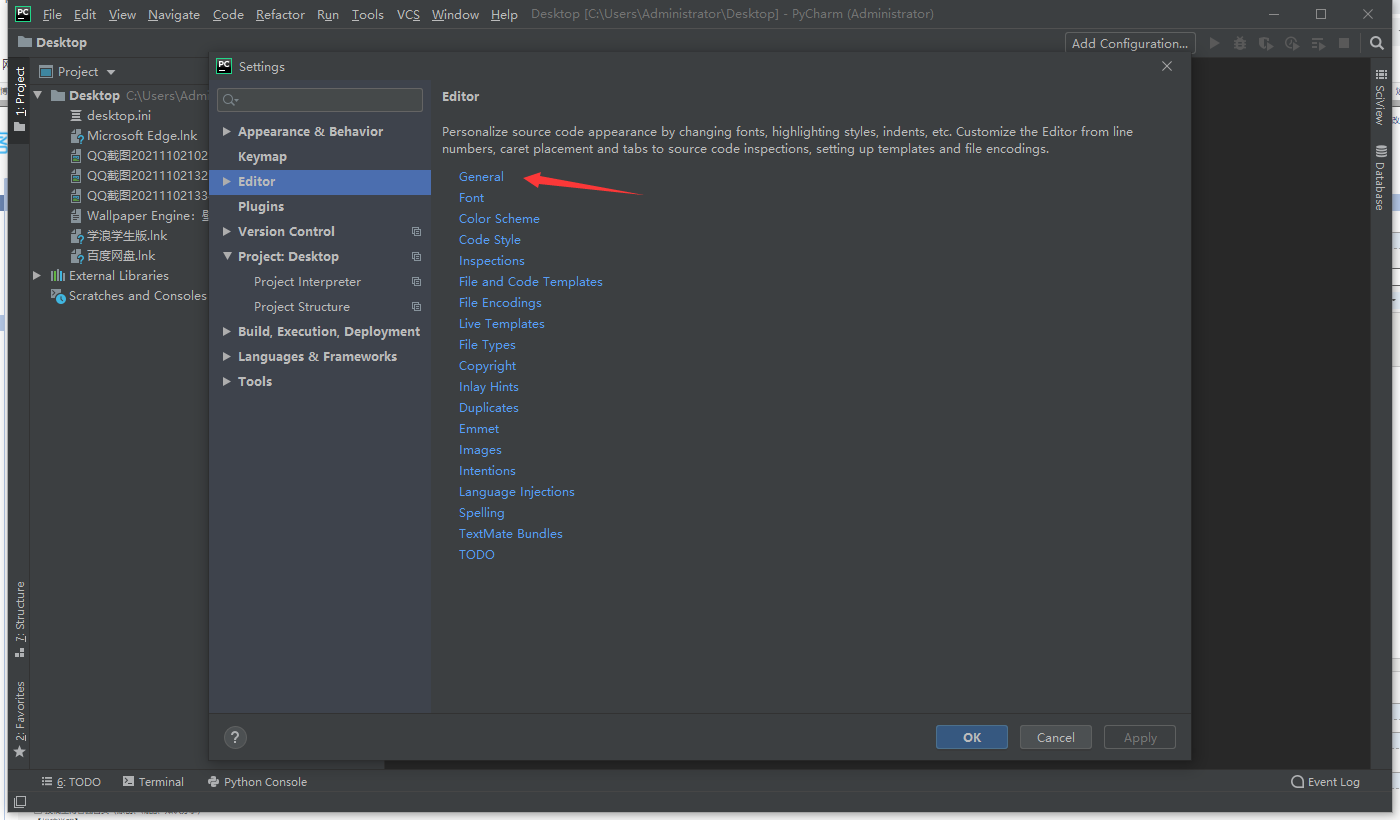The width and height of the screenshot is (1400, 820).
Task: Open the File Encodings link
Action: tap(500, 302)
